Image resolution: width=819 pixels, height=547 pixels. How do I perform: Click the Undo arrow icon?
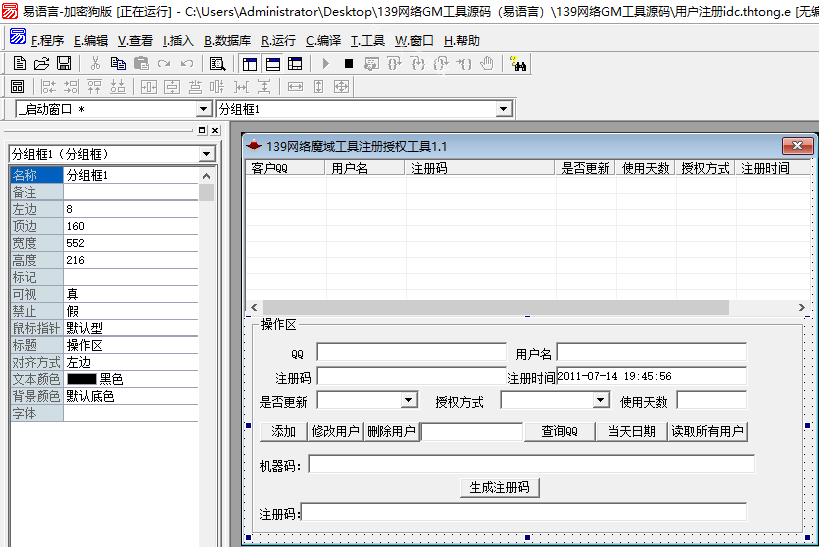187,64
